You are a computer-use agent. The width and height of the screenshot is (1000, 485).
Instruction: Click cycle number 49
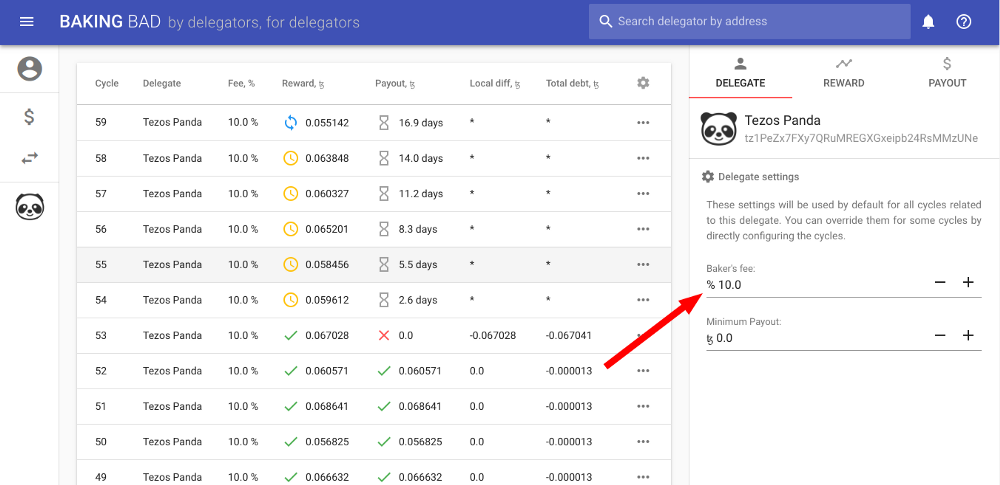pyautogui.click(x=101, y=477)
